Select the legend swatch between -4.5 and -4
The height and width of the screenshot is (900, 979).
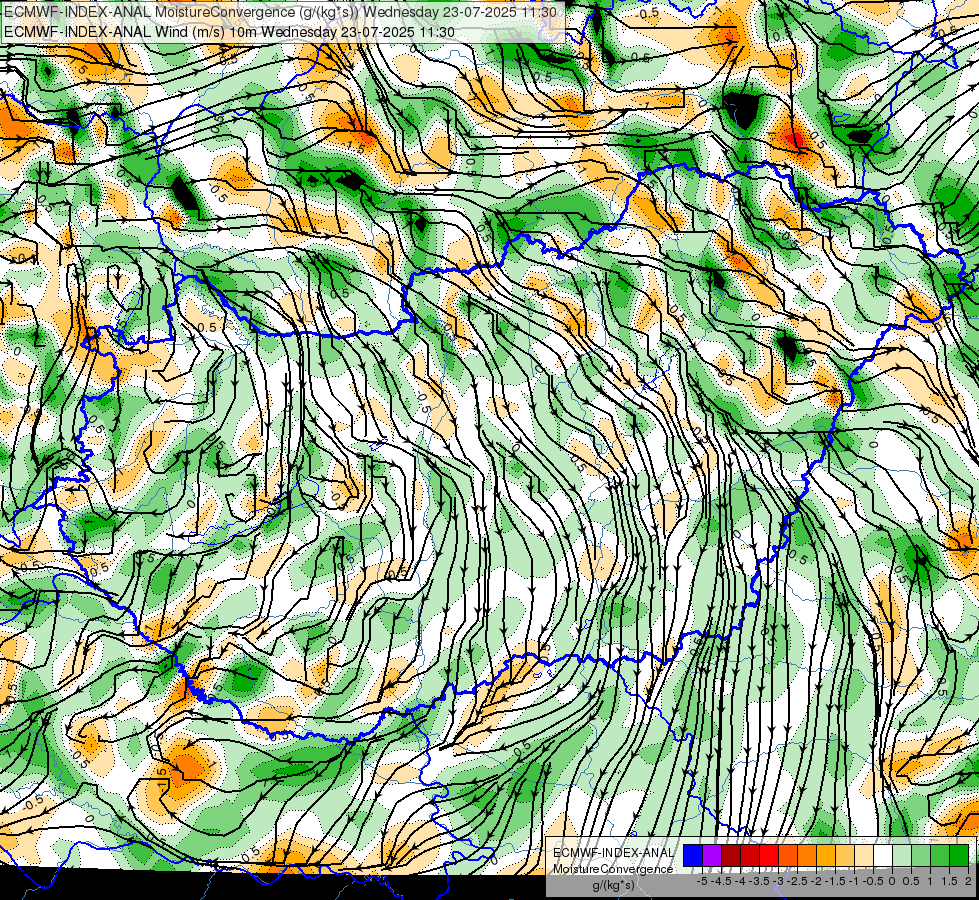(x=731, y=856)
